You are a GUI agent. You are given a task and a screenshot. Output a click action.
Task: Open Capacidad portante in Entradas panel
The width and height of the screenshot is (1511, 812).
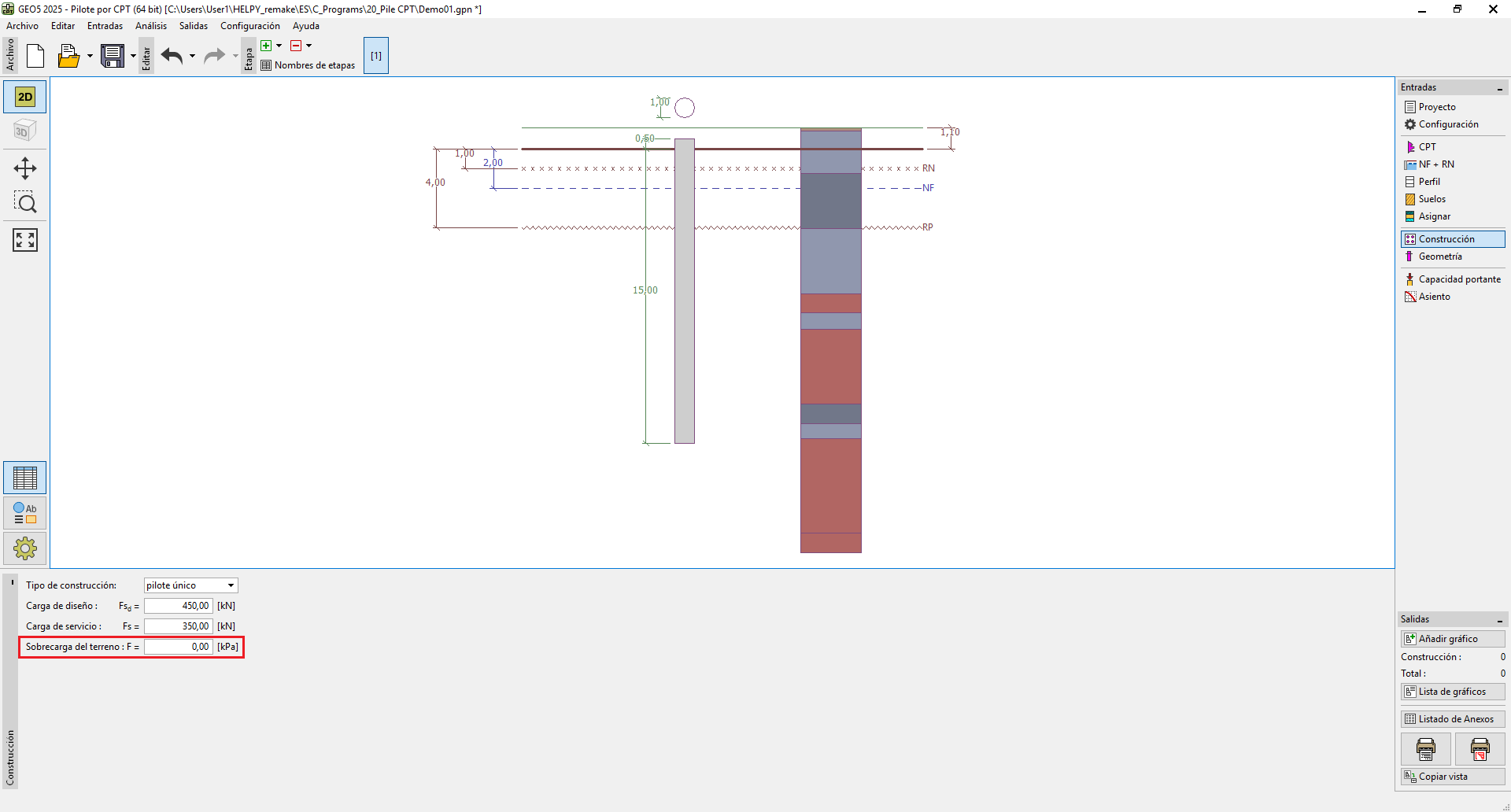1458,279
